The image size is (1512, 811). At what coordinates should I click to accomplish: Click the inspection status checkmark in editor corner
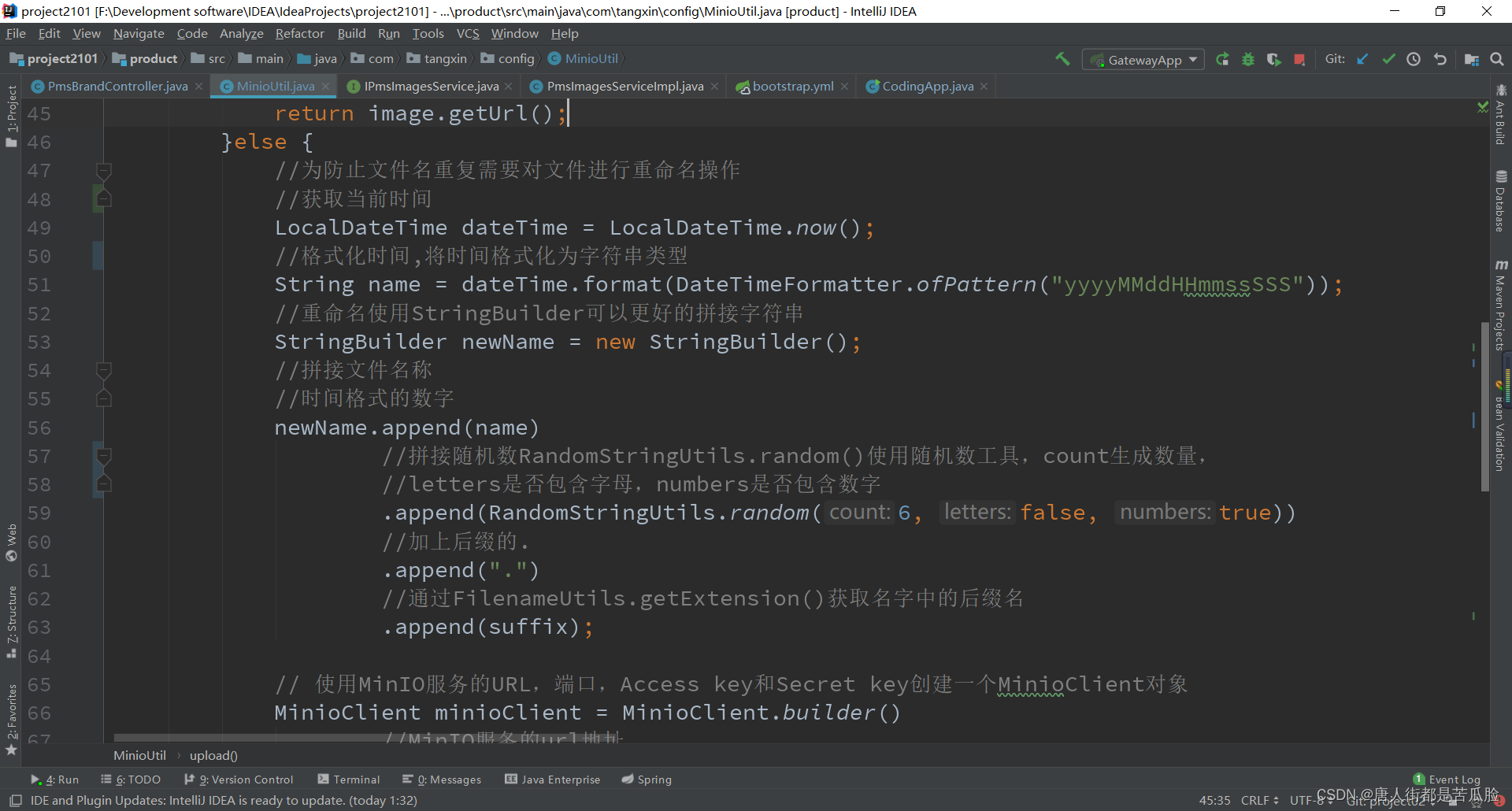1483,106
